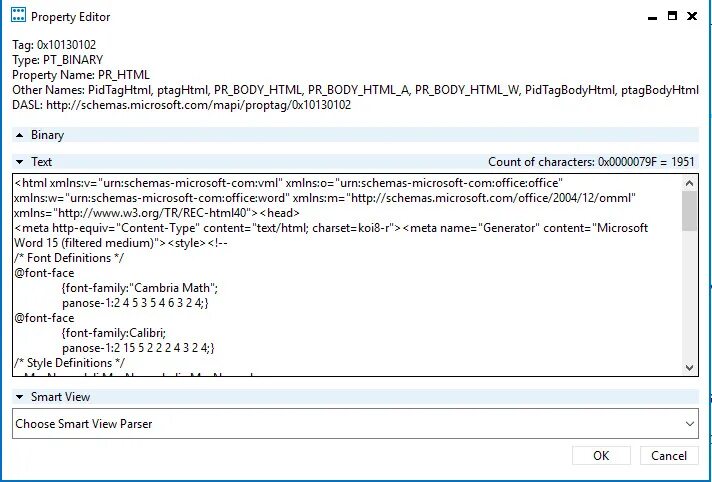
Task: Click inside the HTML text area at Font Definitions line
Action: 69,258
